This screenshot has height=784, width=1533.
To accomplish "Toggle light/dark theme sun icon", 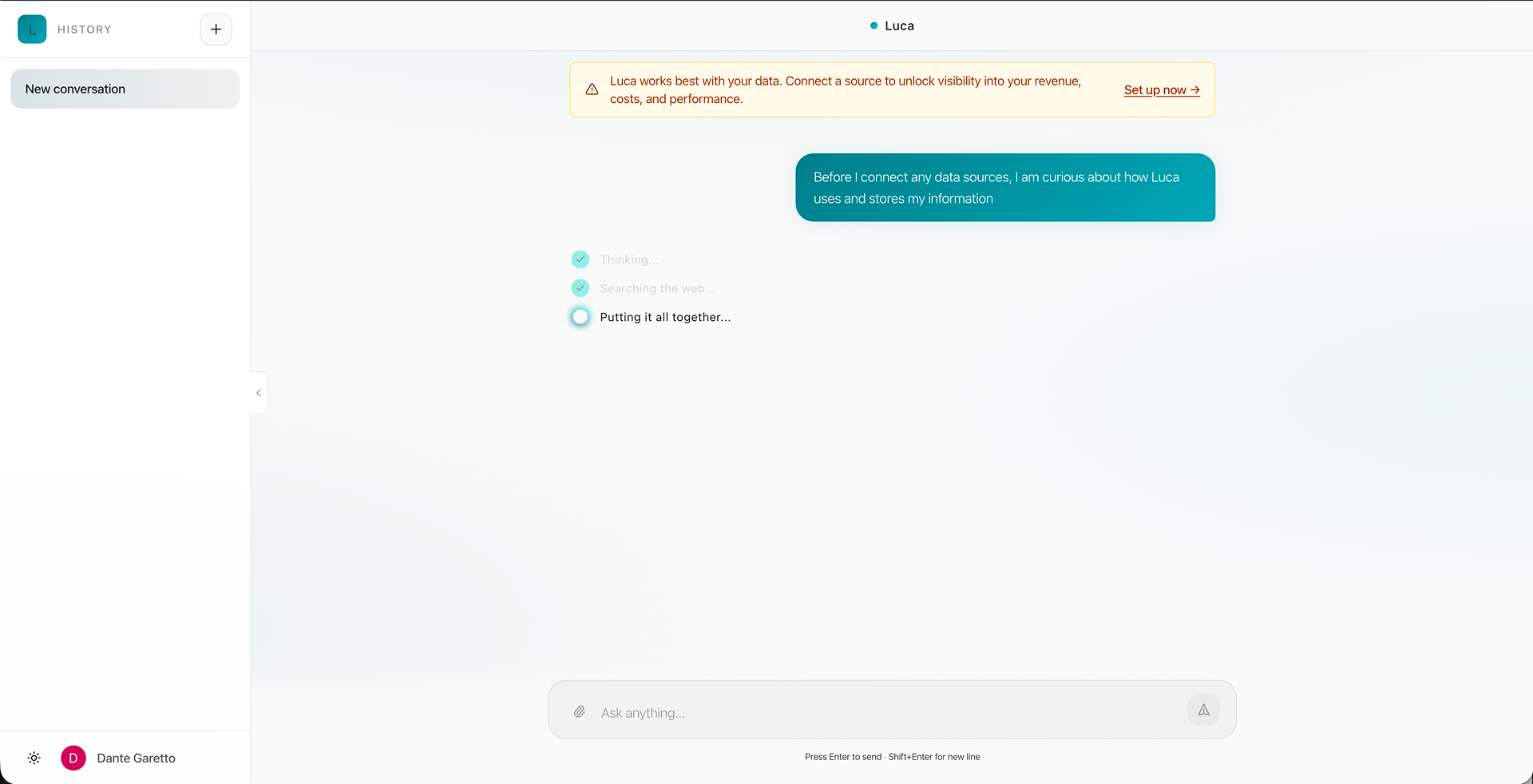I will click(34, 758).
